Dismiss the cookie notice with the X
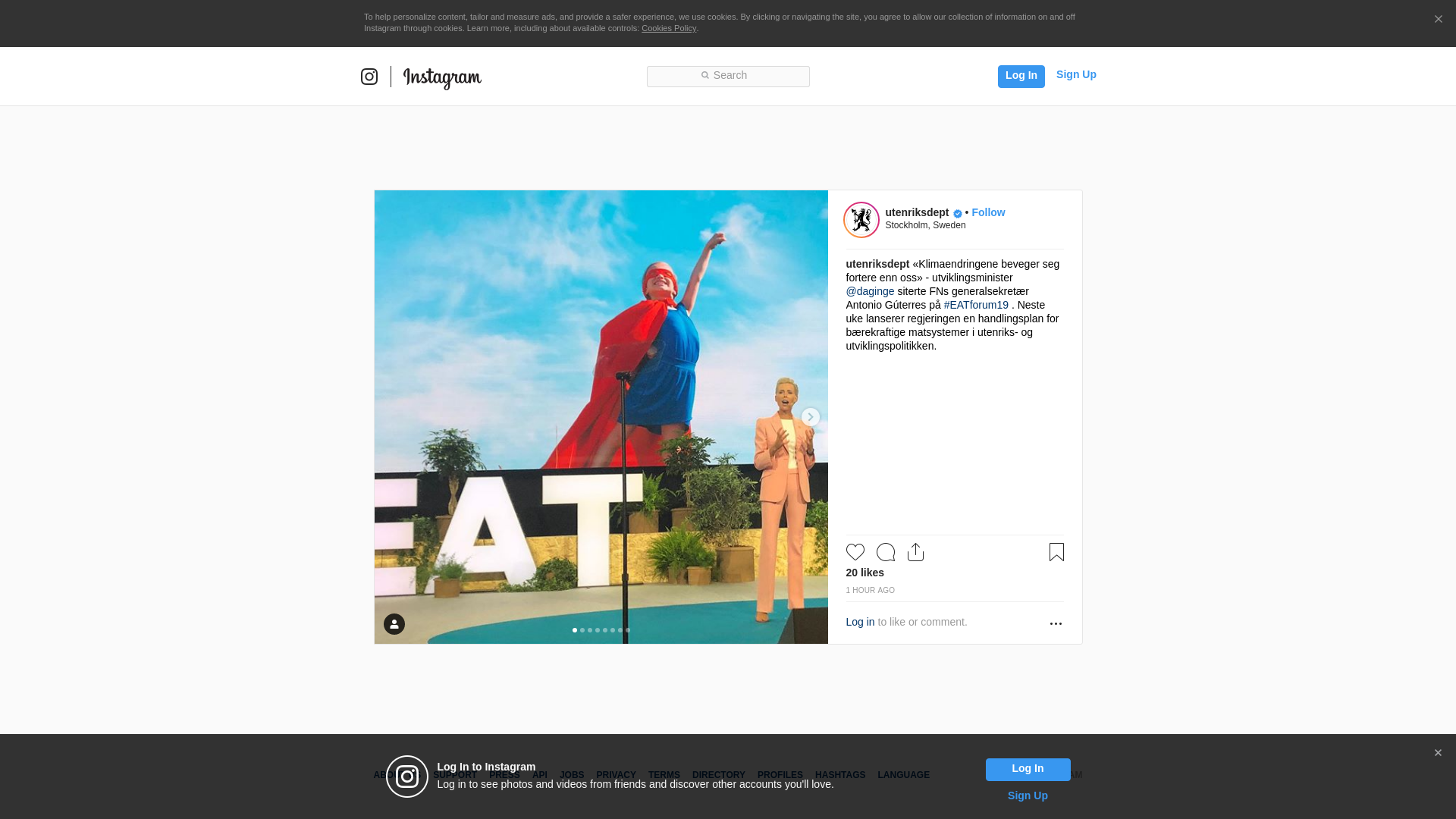Image resolution: width=1456 pixels, height=819 pixels. tap(1438, 20)
